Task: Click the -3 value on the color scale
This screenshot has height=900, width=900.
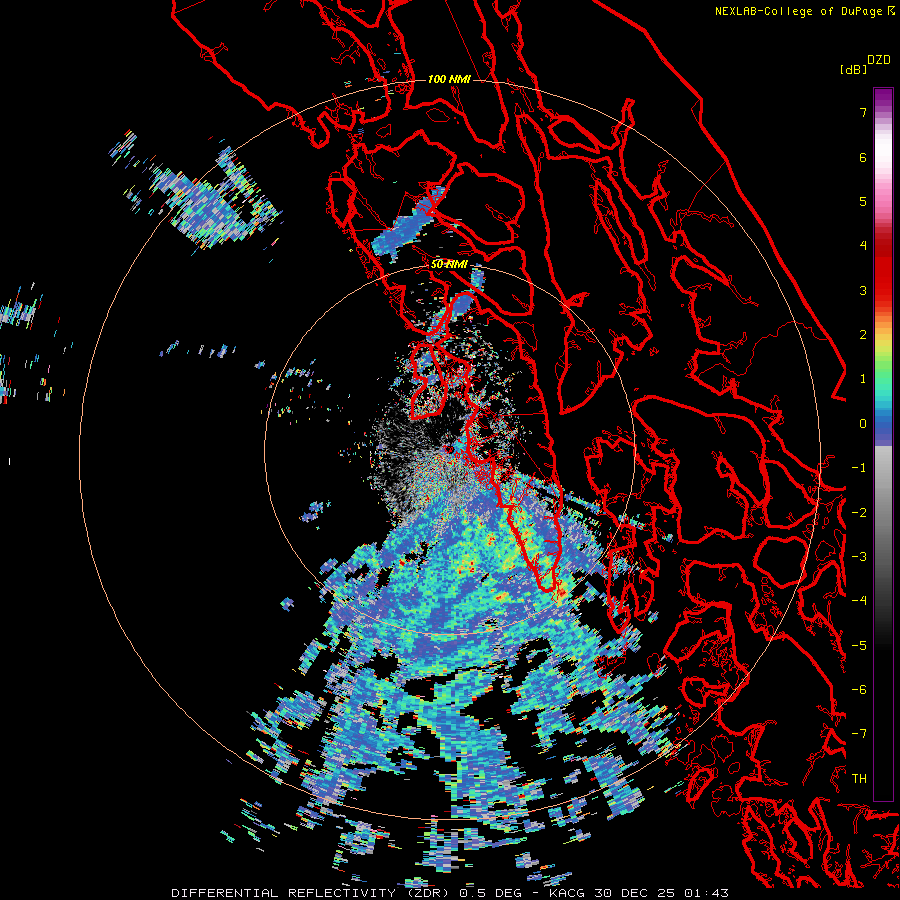Action: [x=859, y=557]
